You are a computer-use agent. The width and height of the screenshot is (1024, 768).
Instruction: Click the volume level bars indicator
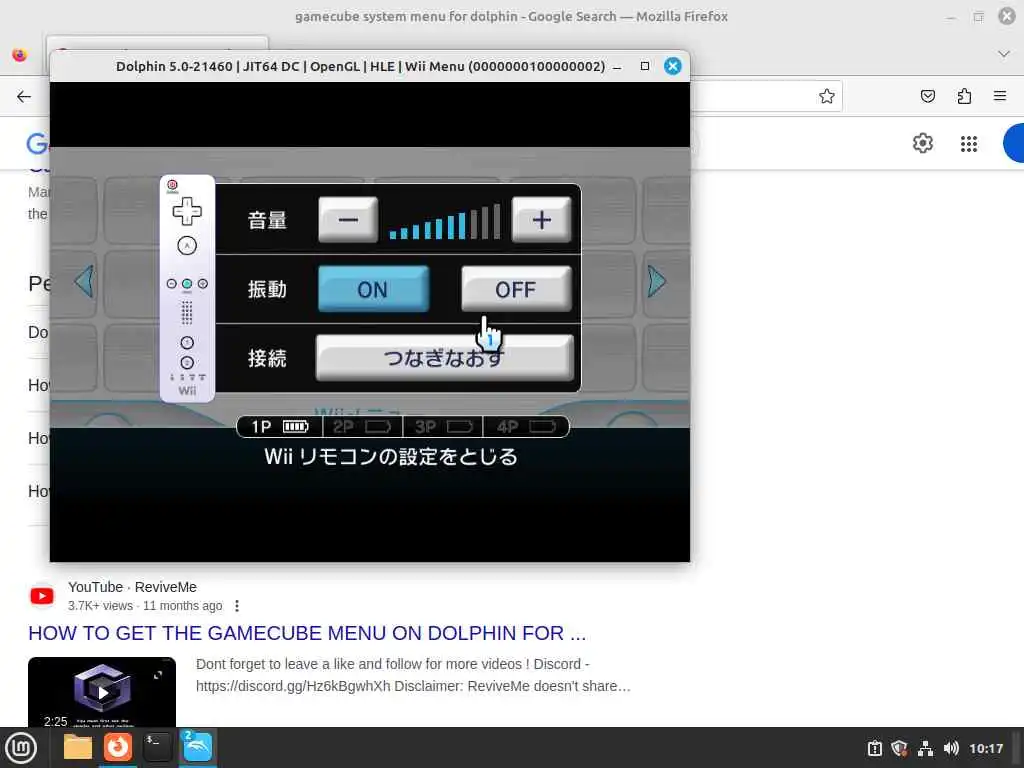(445, 221)
